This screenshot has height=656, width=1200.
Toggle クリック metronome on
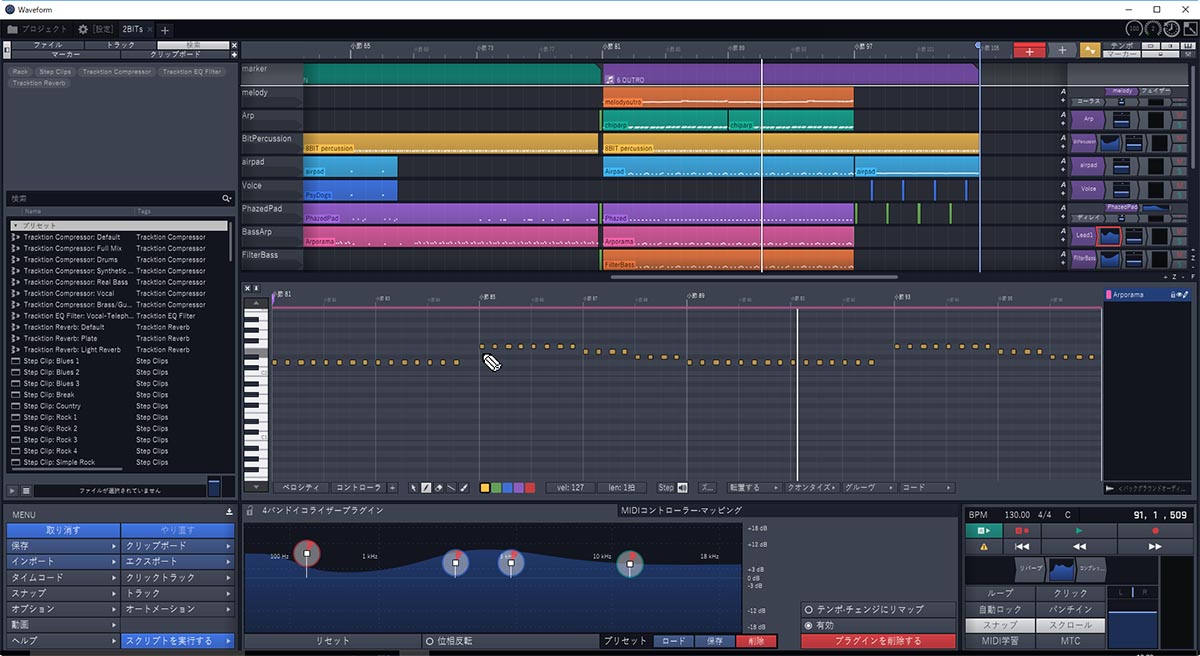(x=1070, y=592)
